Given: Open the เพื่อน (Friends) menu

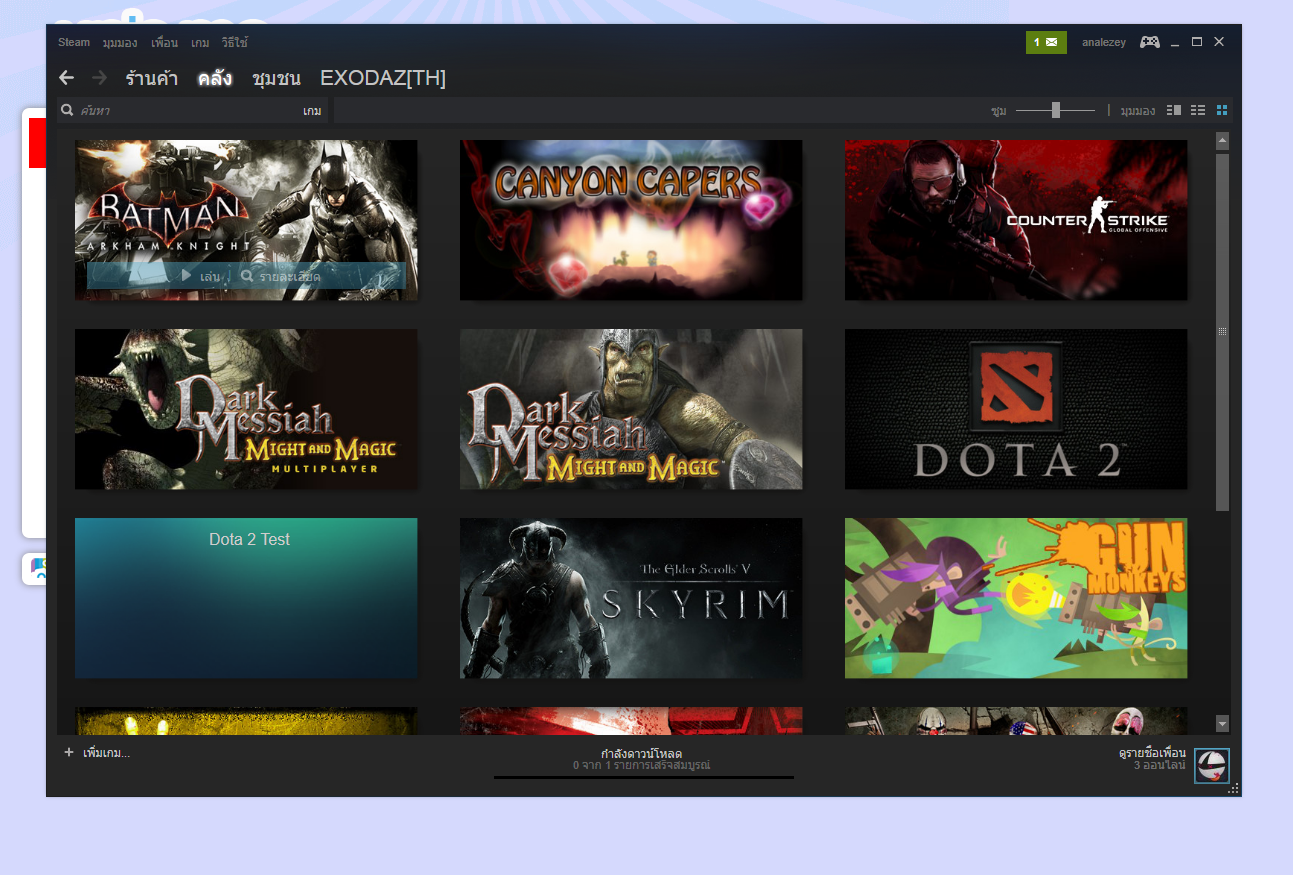Looking at the screenshot, I should (x=164, y=43).
